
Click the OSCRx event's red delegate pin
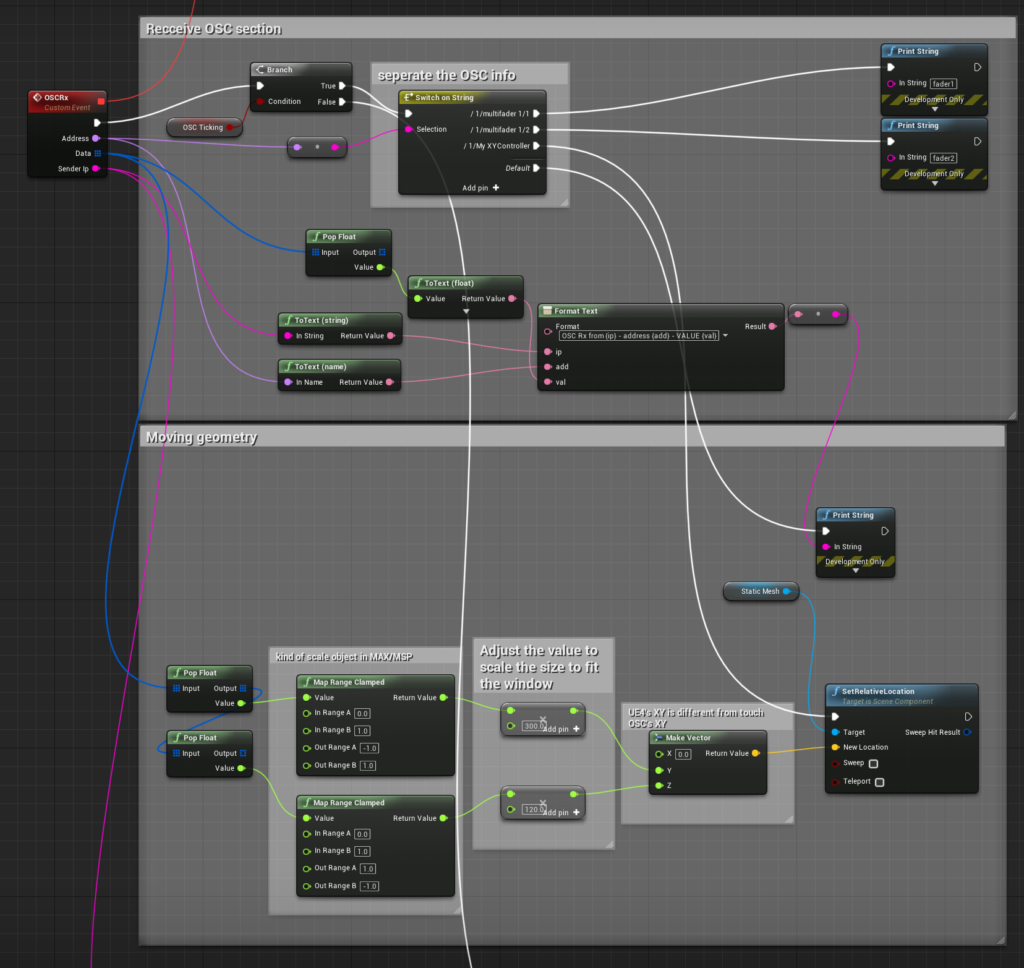101,100
